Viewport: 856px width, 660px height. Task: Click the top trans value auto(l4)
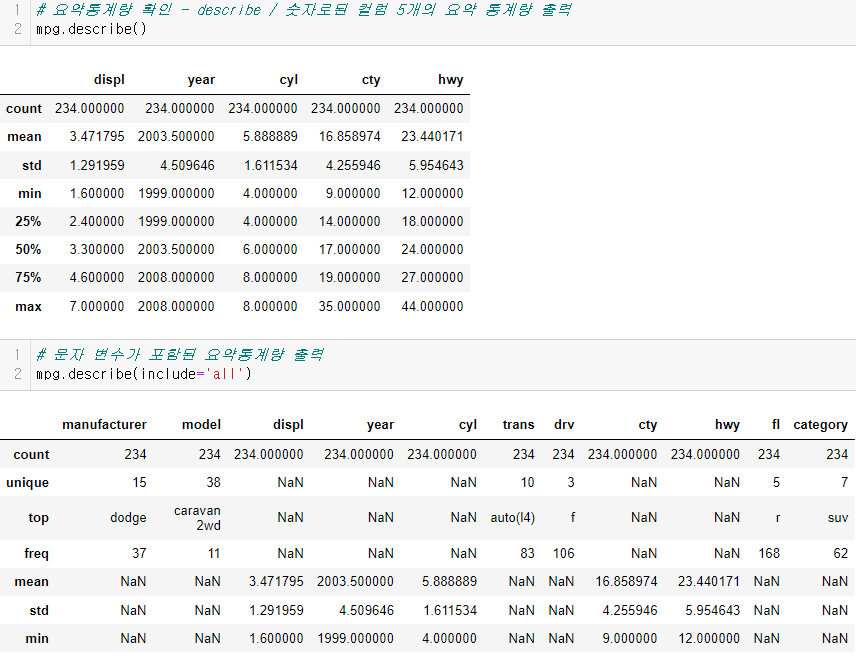[x=513, y=518]
